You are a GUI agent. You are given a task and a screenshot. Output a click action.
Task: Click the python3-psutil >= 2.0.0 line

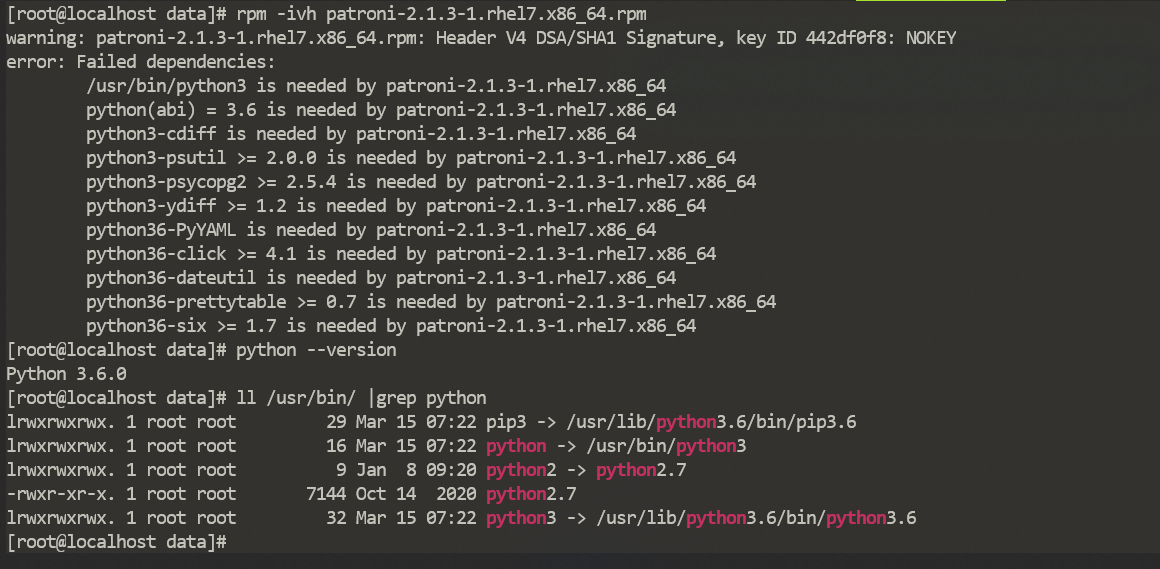(x=411, y=158)
